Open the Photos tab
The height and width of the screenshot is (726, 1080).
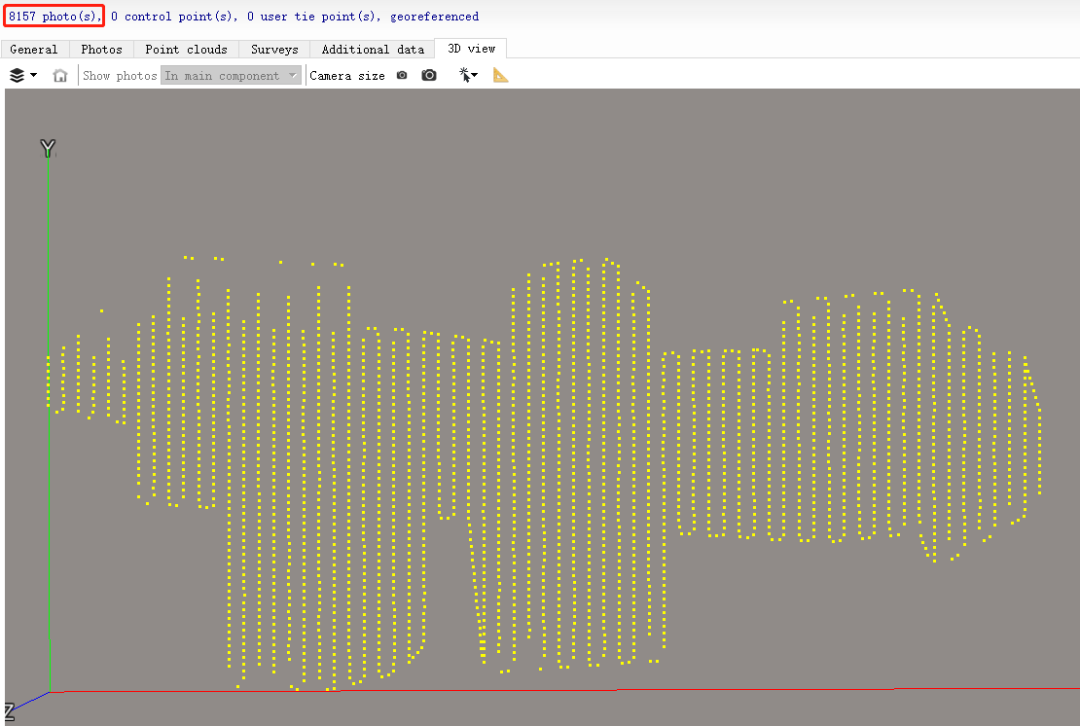(102, 49)
